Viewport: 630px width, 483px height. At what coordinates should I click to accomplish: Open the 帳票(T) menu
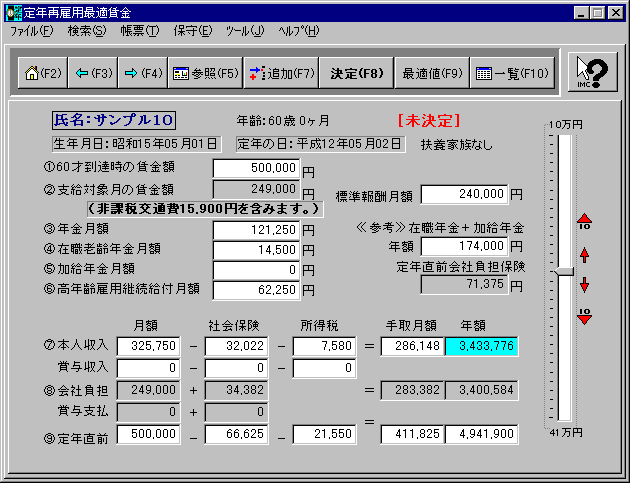140,31
